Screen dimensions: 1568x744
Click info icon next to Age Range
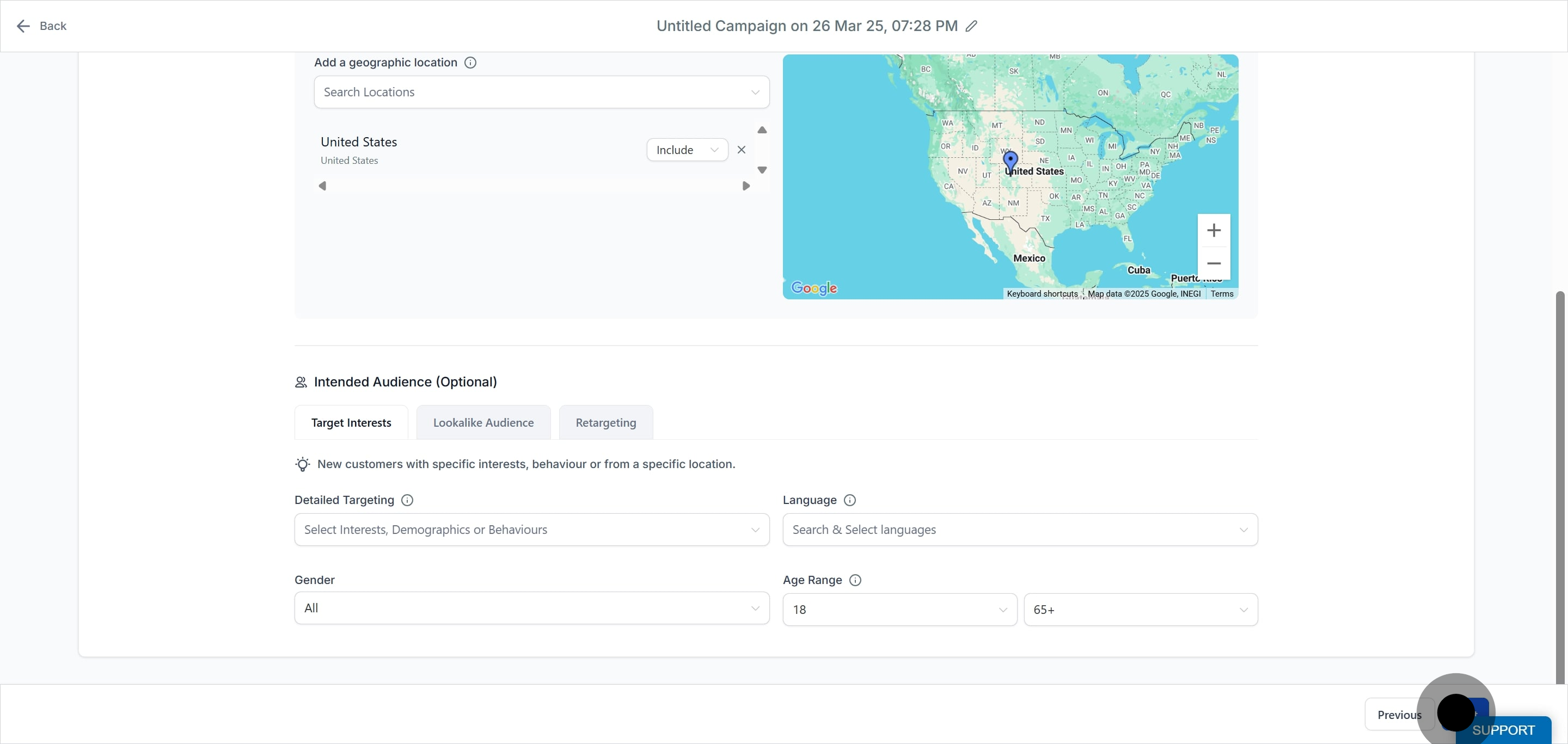click(x=855, y=580)
